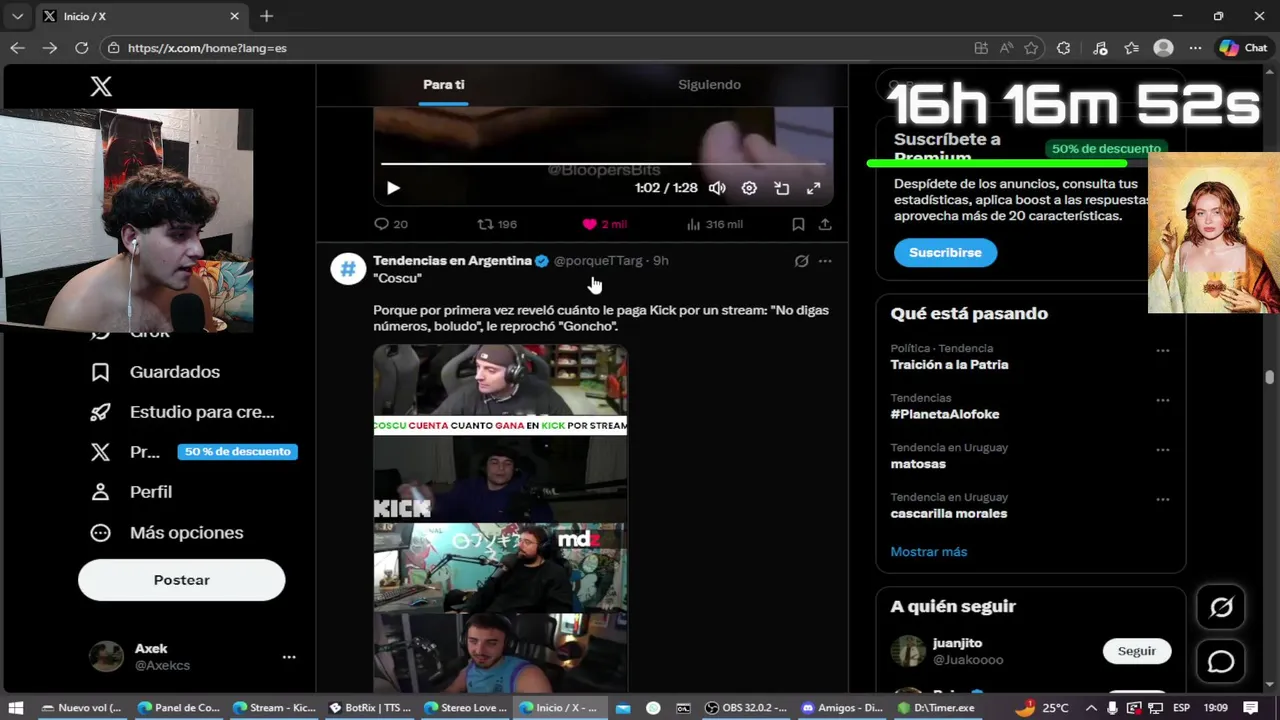Image resolution: width=1280 pixels, height=720 pixels.
Task: Open more options on Tendencias en Argentina post
Action: [825, 261]
